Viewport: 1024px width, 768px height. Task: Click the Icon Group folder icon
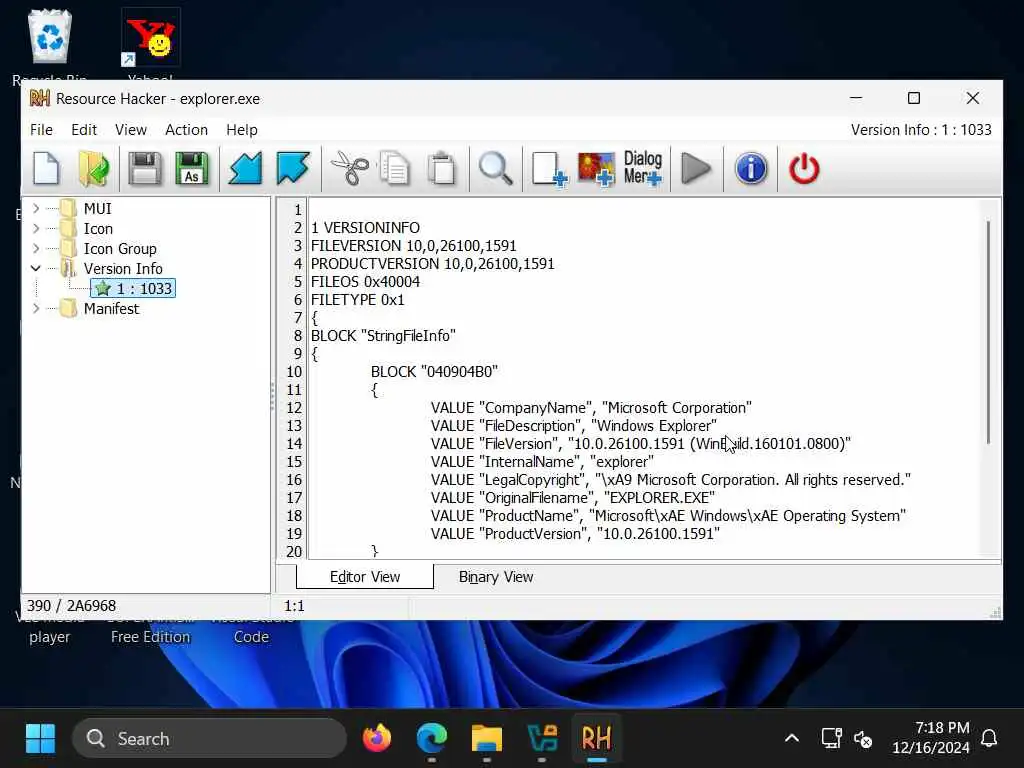(x=68, y=249)
